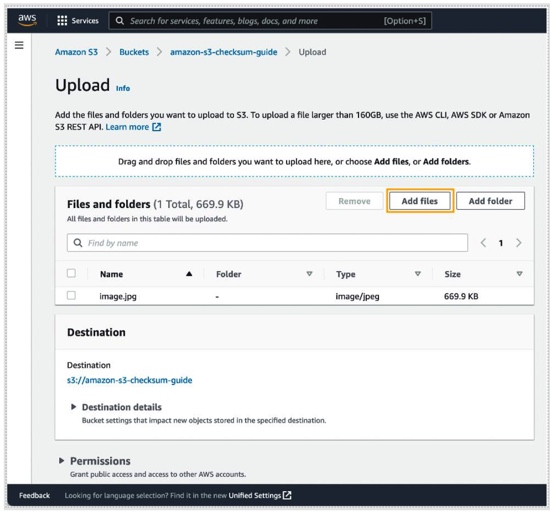Sort by the Folder column arrow
550x516 pixels.
click(x=309, y=274)
